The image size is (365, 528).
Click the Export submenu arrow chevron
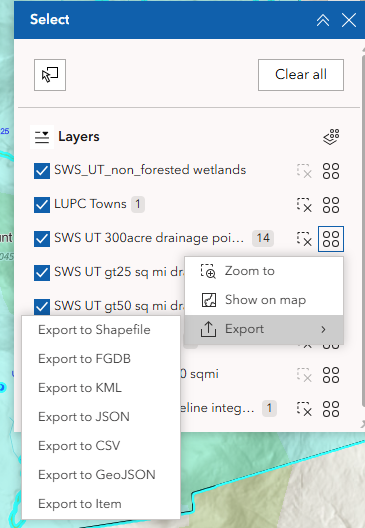pyautogui.click(x=323, y=329)
